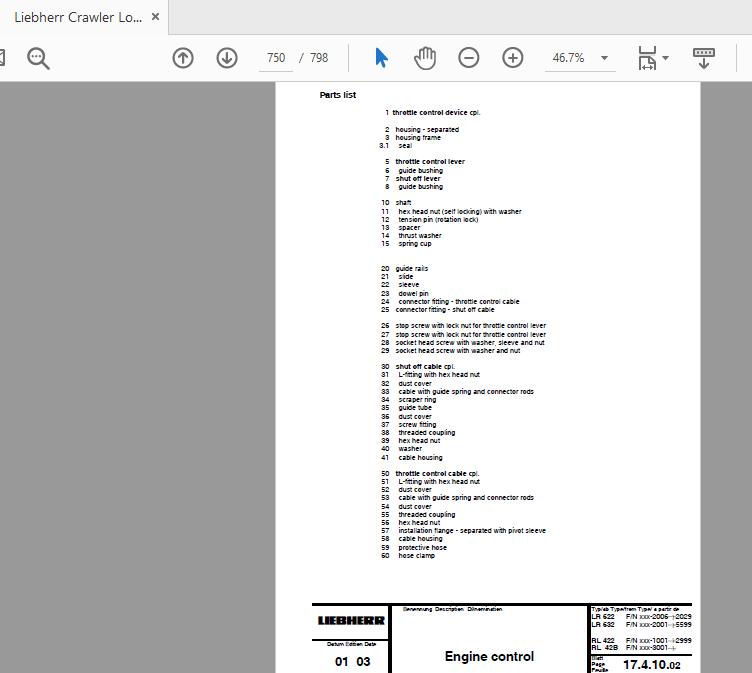This screenshot has width=752, height=673.
Task: Click 'hex head nut (self locking) with washer'
Action: point(459,212)
